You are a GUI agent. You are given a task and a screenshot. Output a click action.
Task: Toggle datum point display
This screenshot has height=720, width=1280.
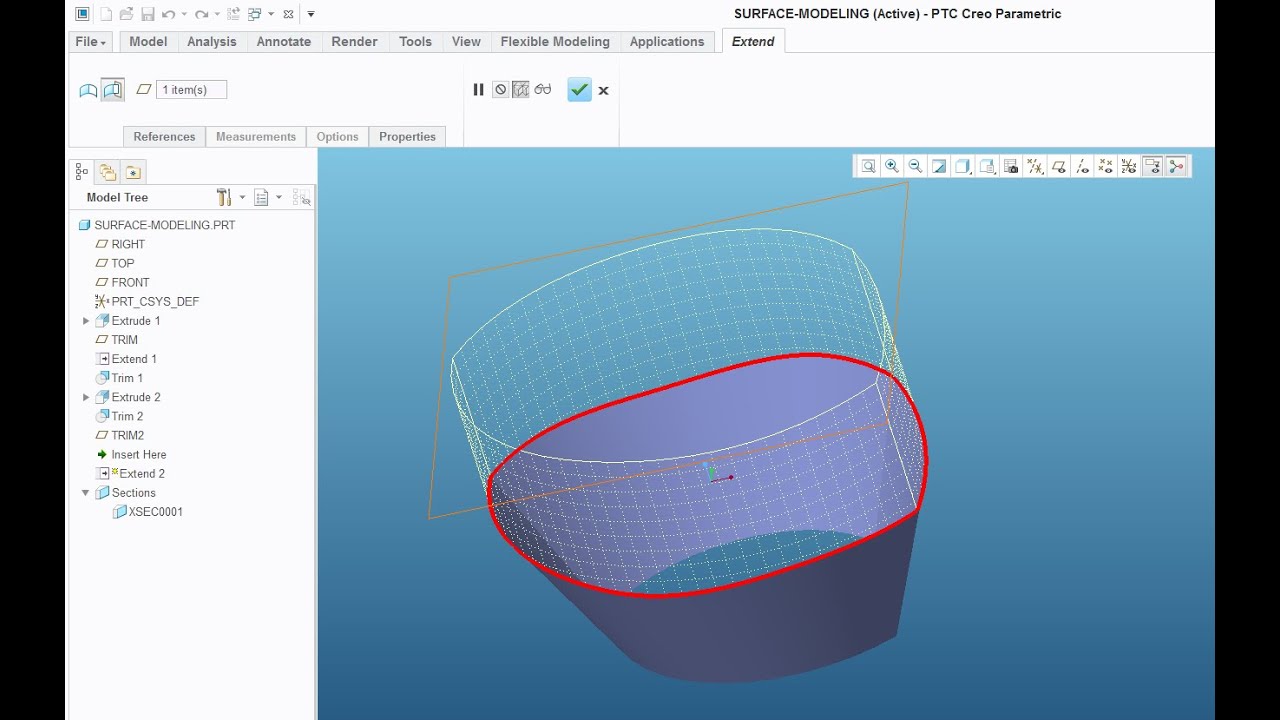click(x=1105, y=167)
